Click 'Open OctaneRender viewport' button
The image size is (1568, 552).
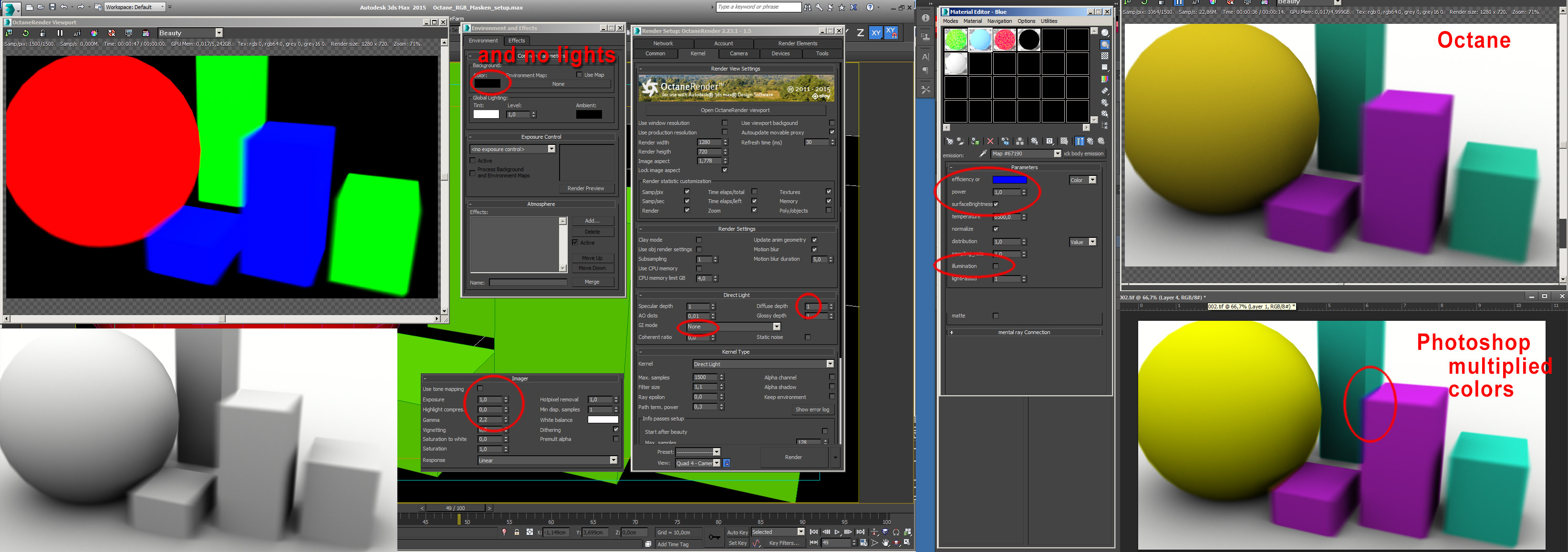(x=735, y=110)
